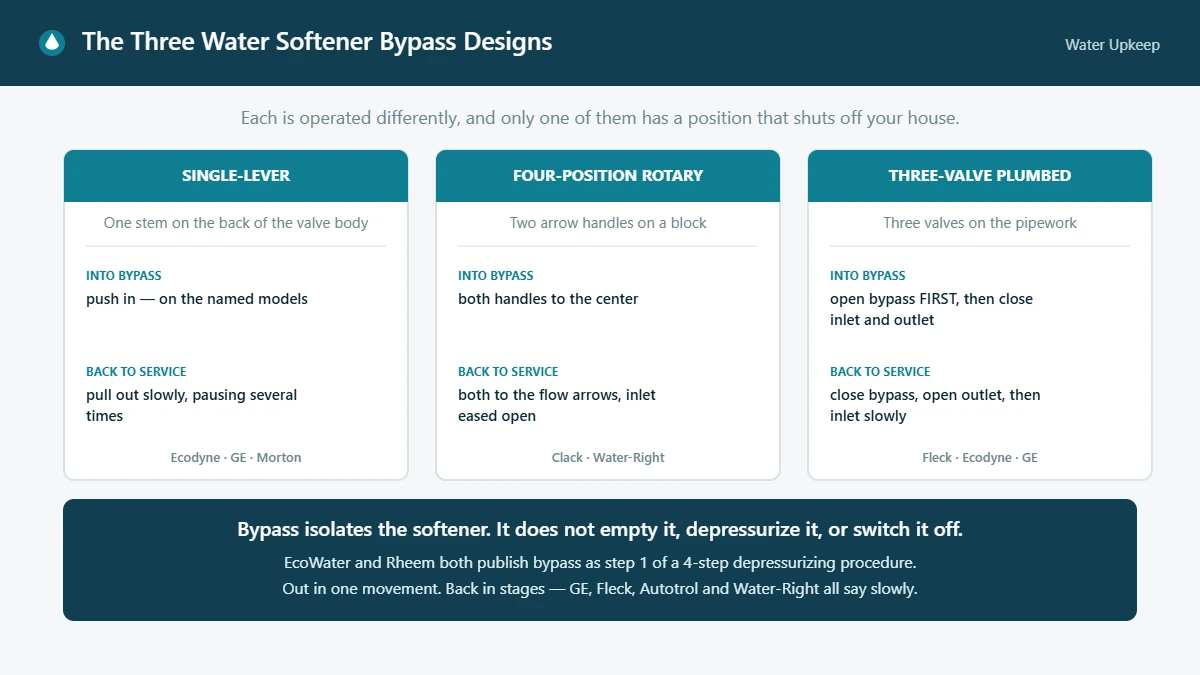The image size is (1200, 675).
Task: Click BACK TO SERVICE label in Three-Valve Plumbed card
Action: point(880,372)
